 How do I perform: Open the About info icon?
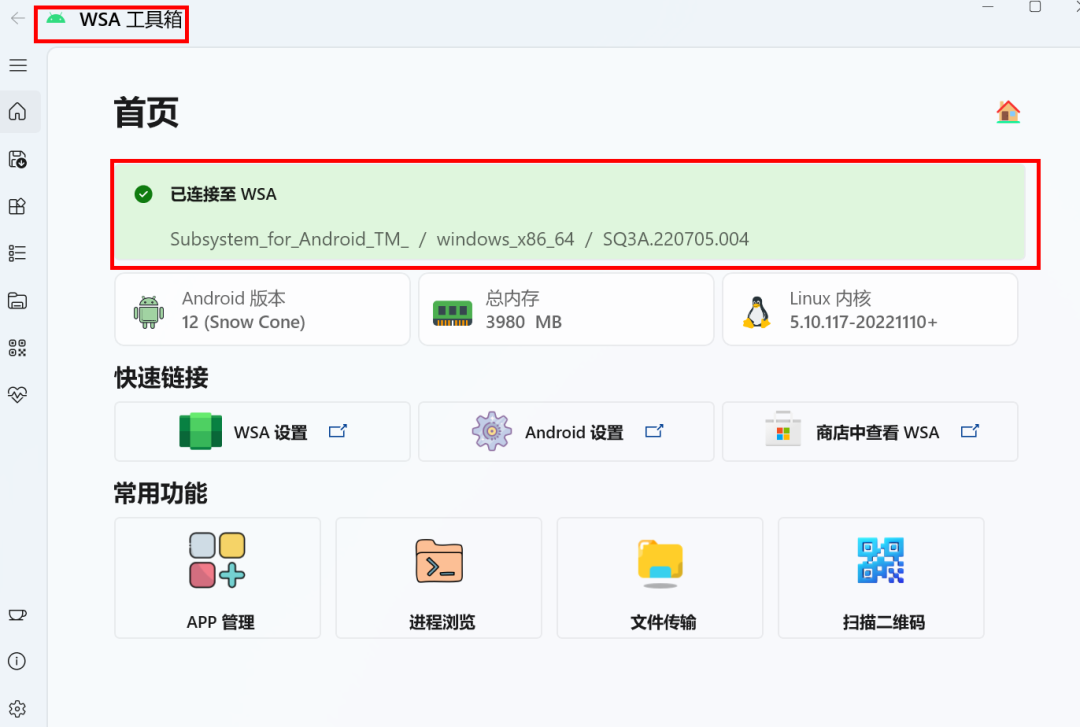18,662
